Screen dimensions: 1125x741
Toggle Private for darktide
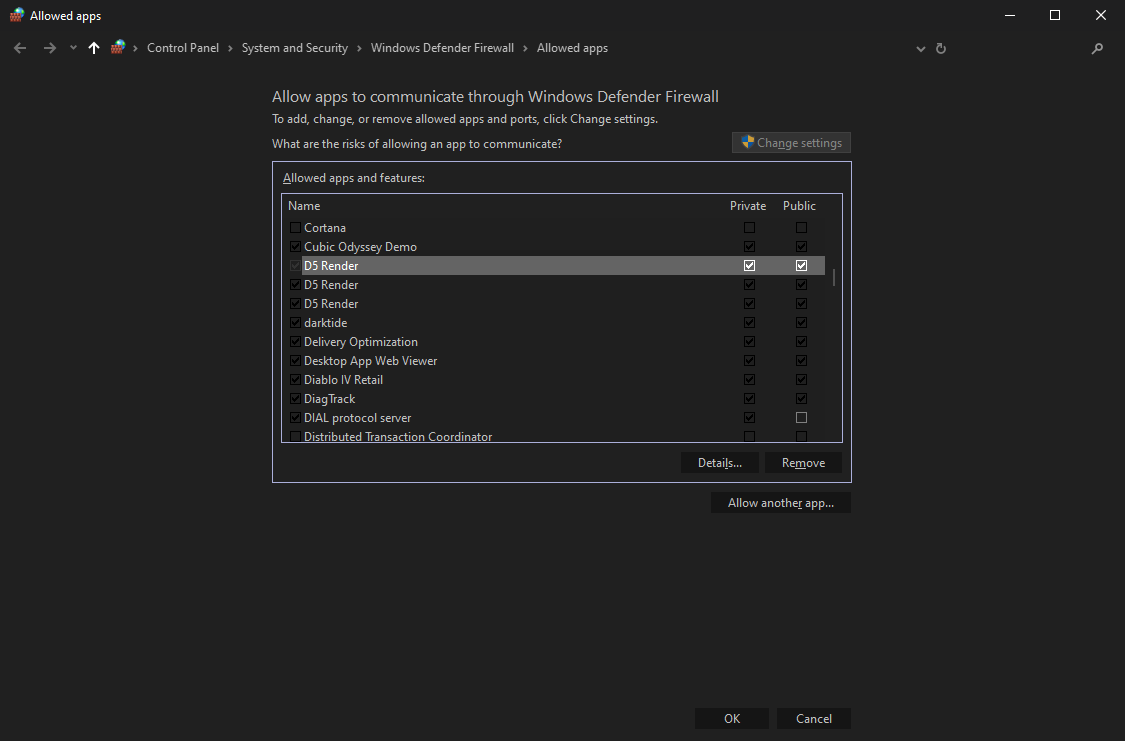[749, 323]
